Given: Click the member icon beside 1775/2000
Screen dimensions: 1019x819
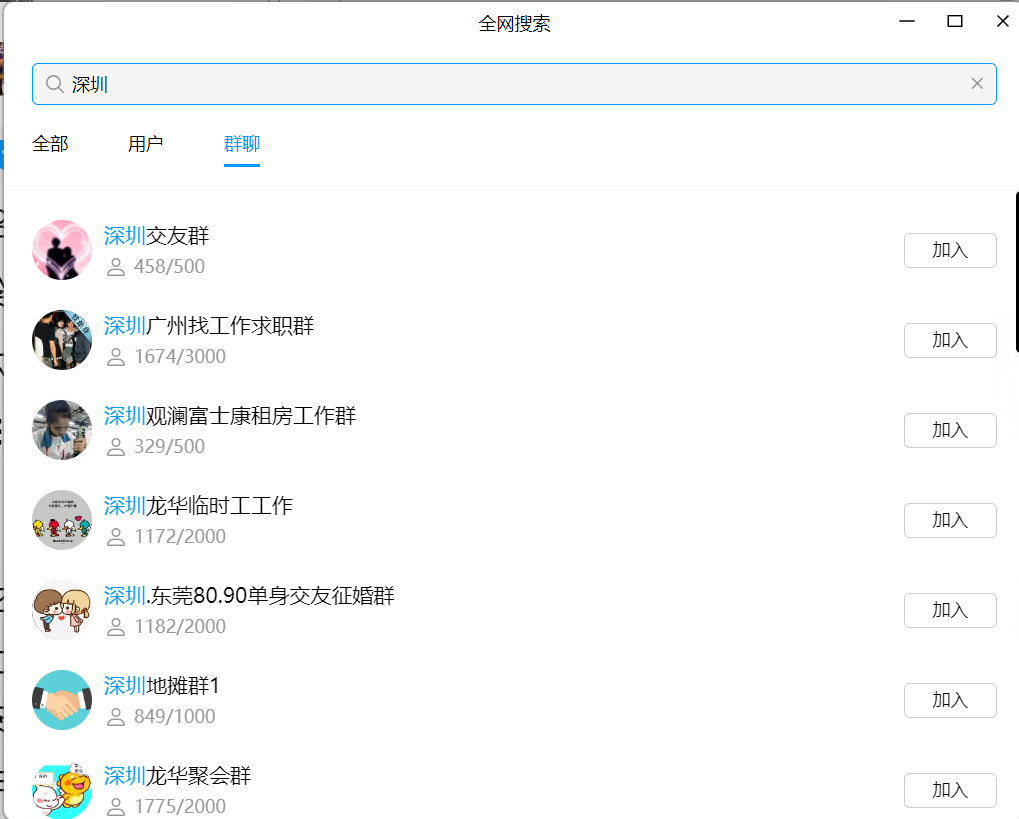Looking at the screenshot, I should pyautogui.click(x=114, y=806).
